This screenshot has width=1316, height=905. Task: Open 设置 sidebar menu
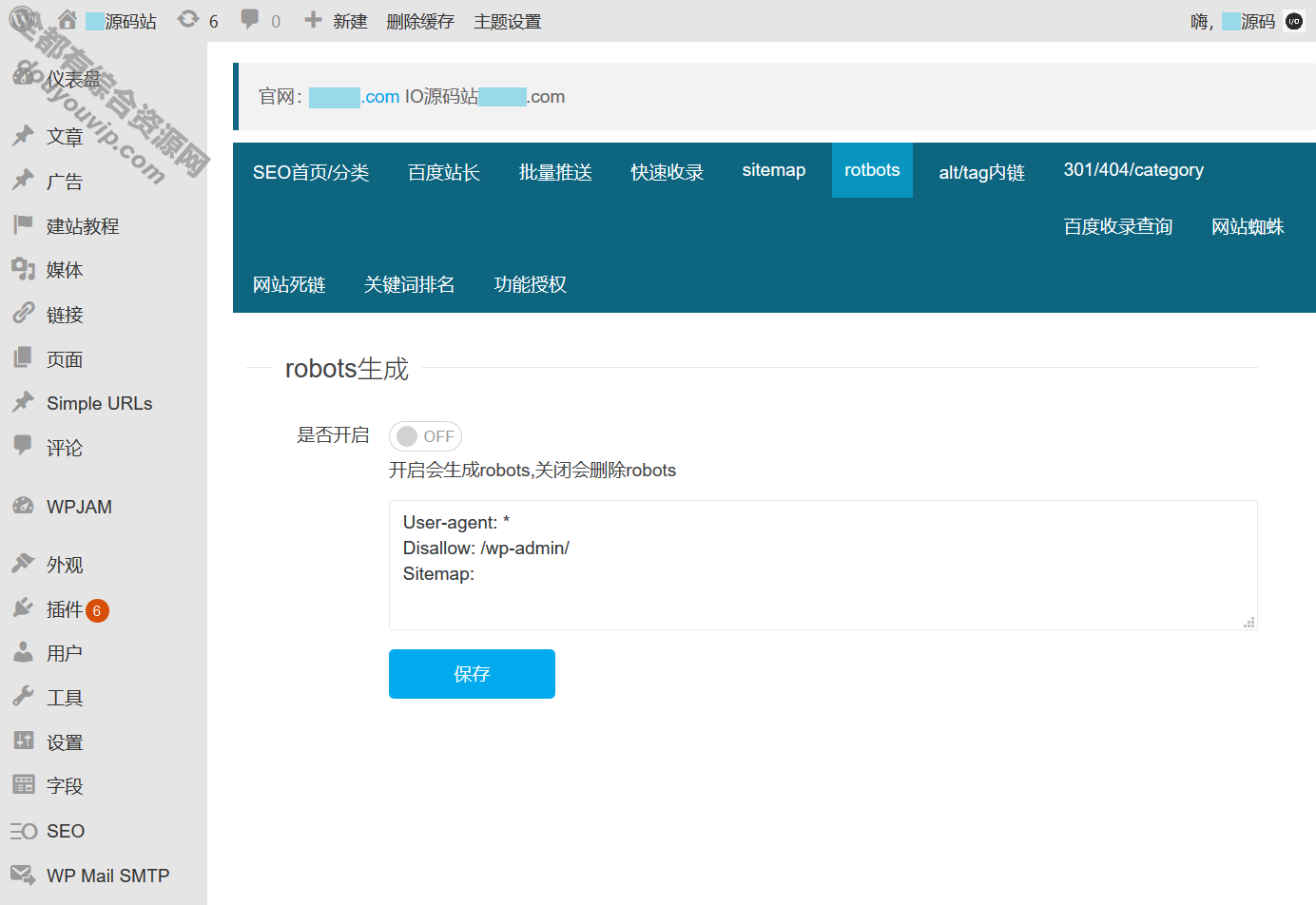[65, 741]
